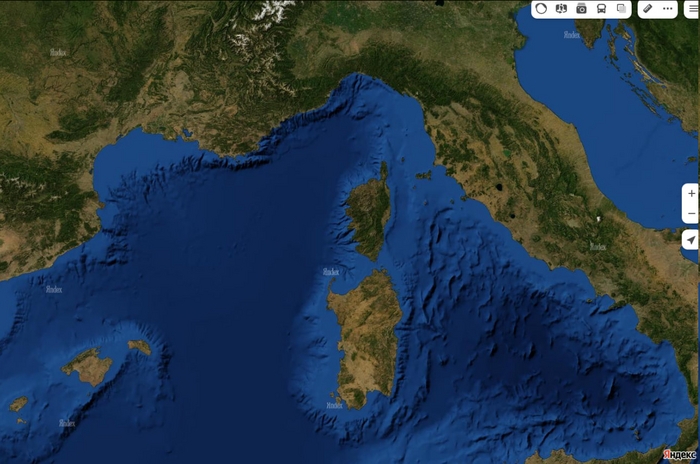Toggle the traffic layer circle icon

[x=541, y=8]
